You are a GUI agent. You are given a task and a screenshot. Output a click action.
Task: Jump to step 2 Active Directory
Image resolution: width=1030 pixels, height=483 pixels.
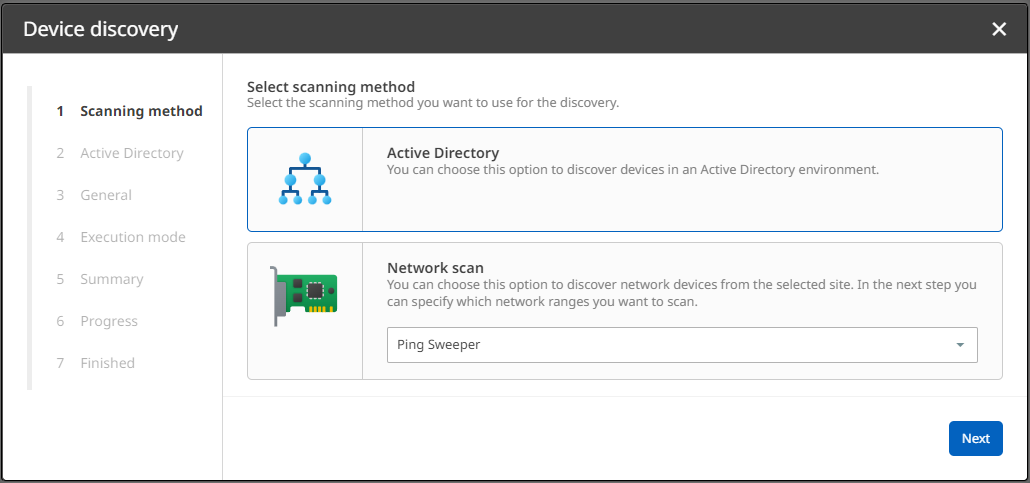point(131,153)
